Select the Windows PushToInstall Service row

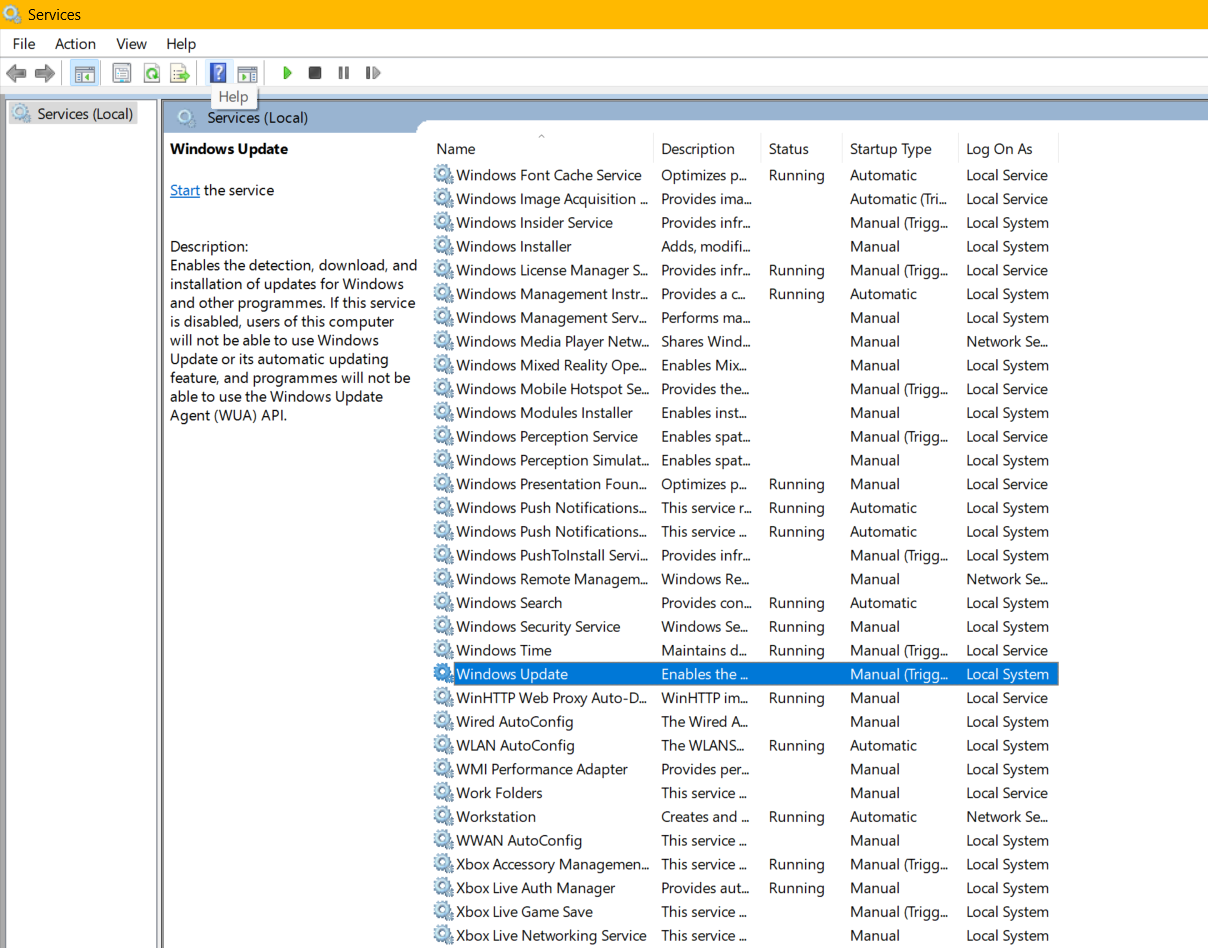(x=745, y=555)
